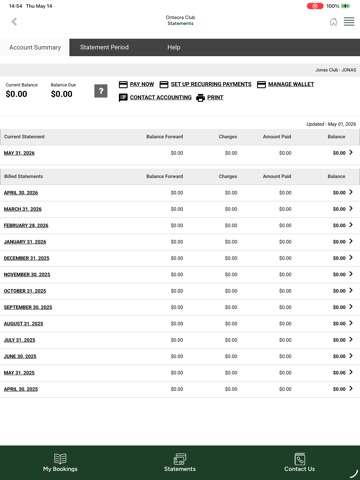Click the battery indicator in status bar

pos(346,6)
